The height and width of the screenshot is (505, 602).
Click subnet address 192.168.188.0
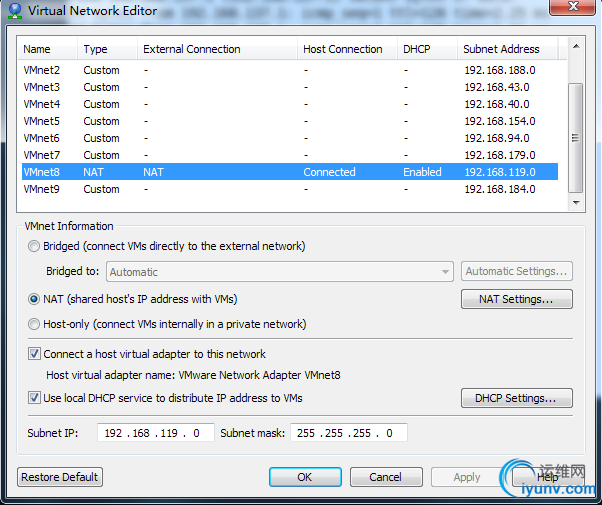coord(500,70)
